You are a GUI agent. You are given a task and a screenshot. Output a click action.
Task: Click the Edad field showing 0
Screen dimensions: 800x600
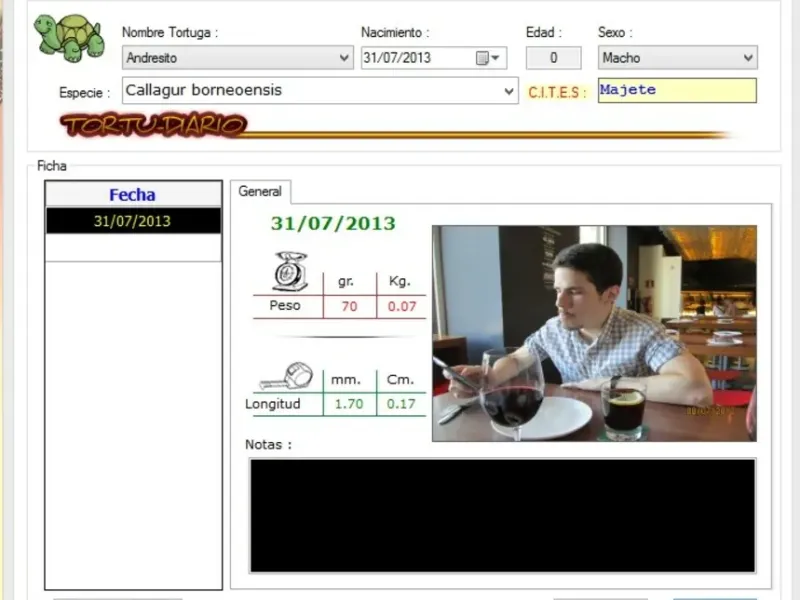pyautogui.click(x=554, y=58)
